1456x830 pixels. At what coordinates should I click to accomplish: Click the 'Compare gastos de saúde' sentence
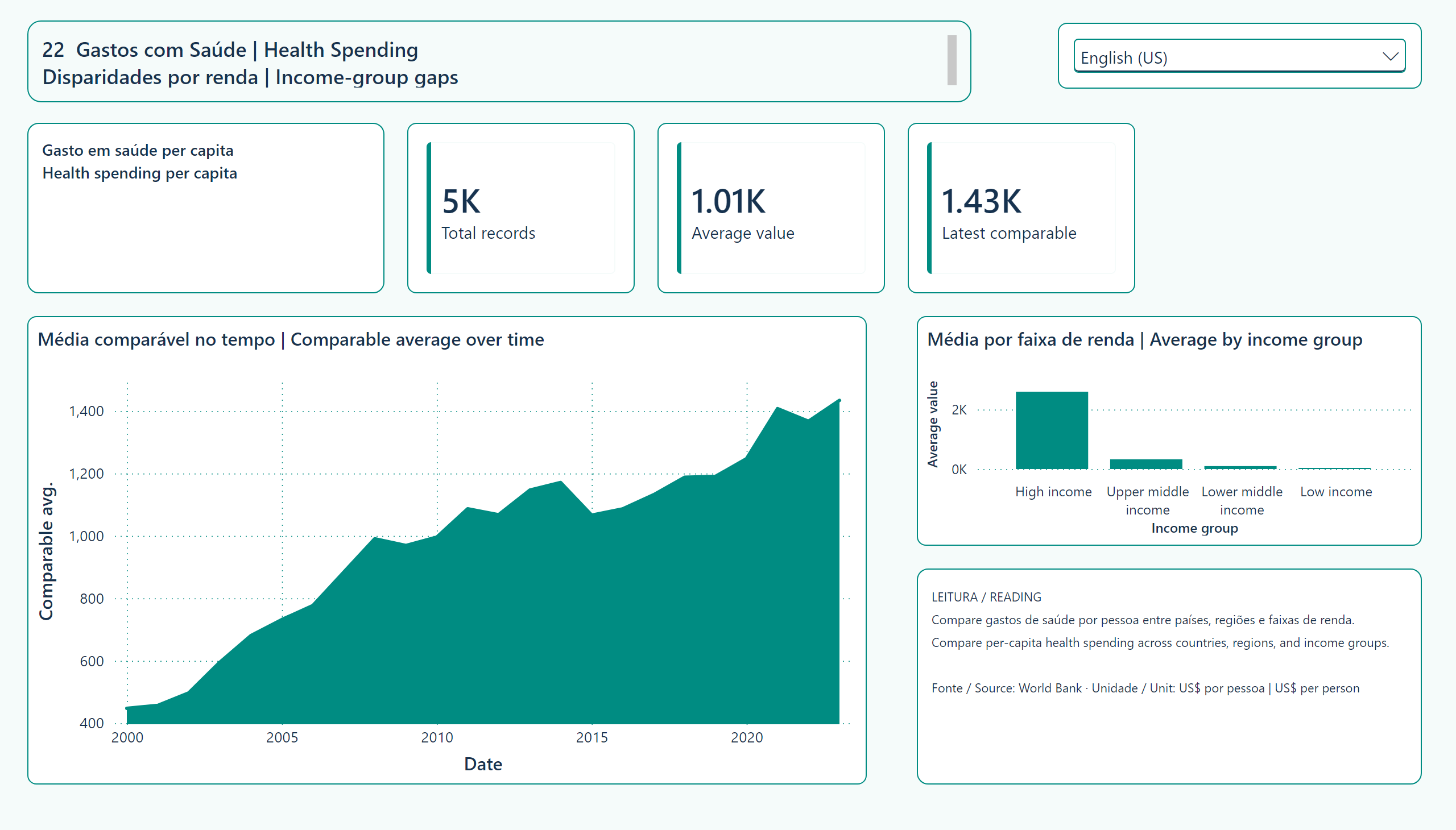(1143, 620)
